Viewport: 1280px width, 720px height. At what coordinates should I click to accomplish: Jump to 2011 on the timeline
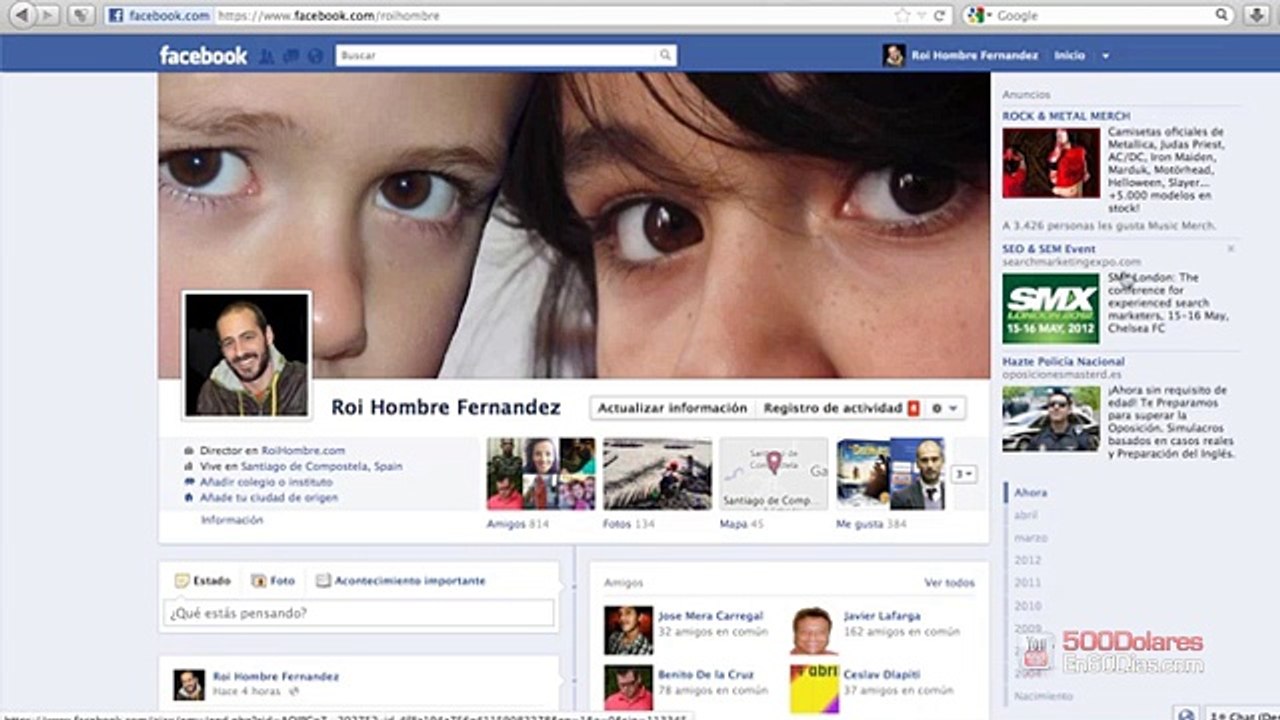[1028, 583]
